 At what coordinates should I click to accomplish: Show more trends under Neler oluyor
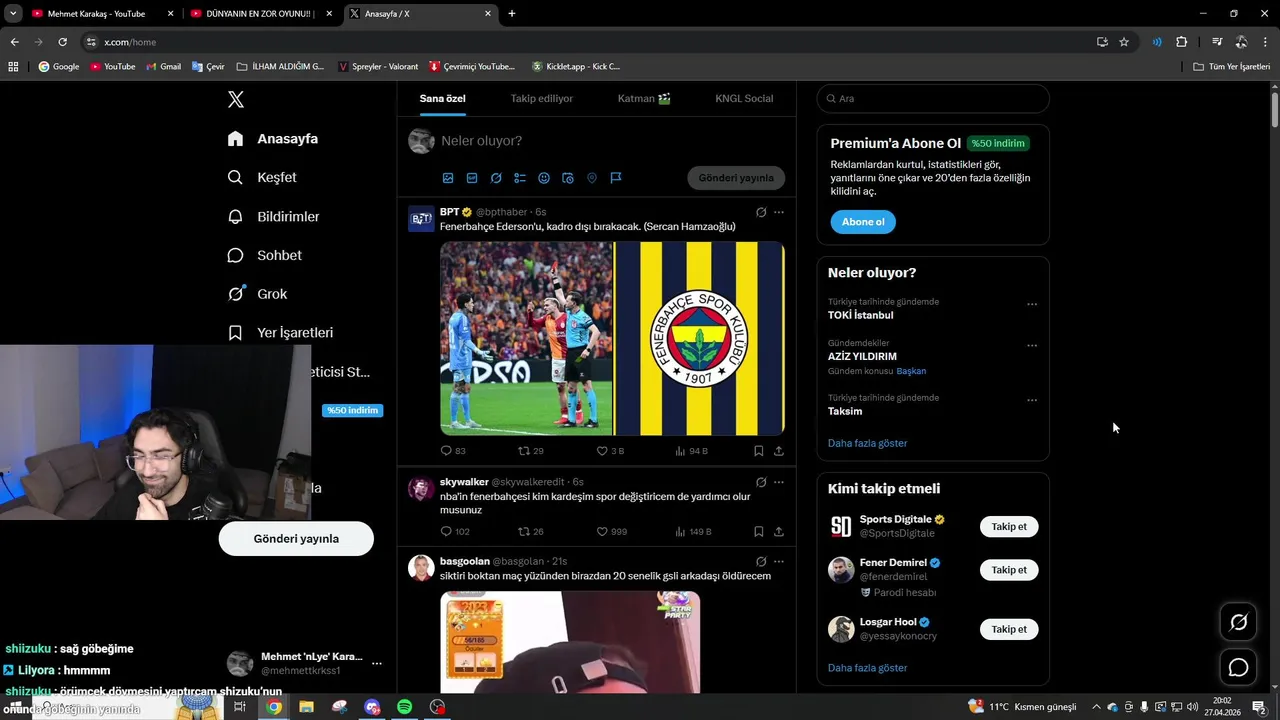click(x=868, y=443)
